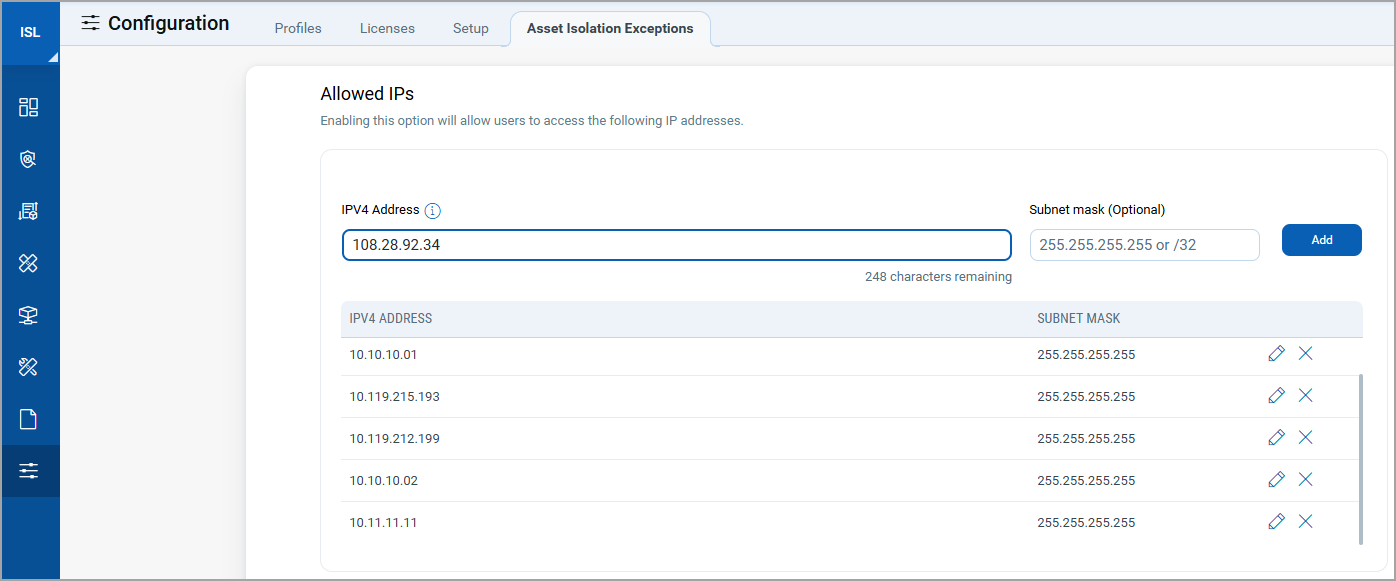Click the info icon beside IPV4 Address

click(433, 211)
